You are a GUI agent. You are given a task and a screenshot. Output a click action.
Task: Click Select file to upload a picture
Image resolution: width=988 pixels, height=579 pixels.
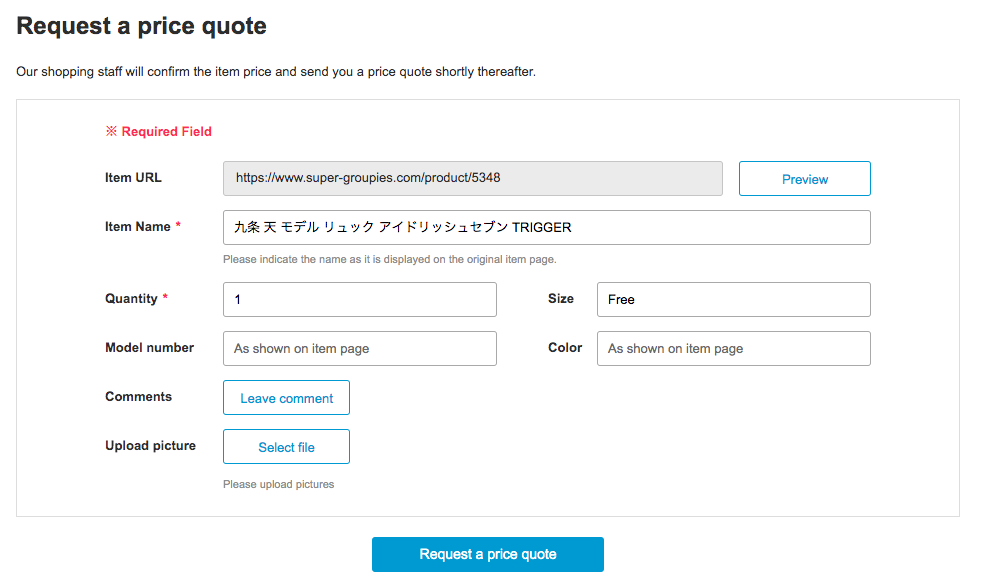pos(287,447)
